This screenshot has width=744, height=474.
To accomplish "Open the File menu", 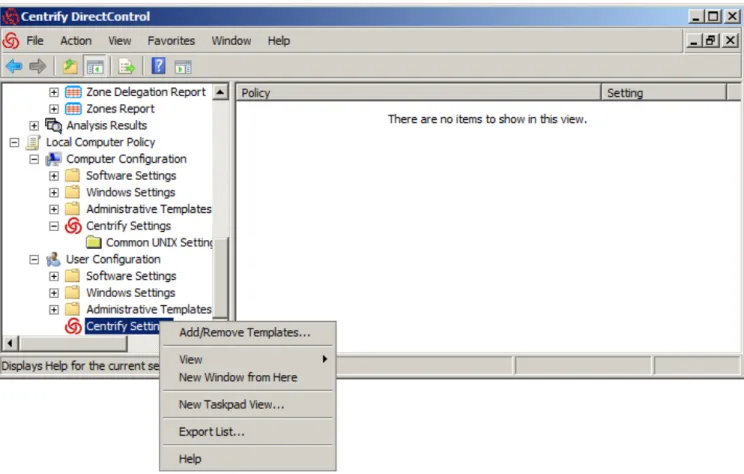I will point(35,41).
